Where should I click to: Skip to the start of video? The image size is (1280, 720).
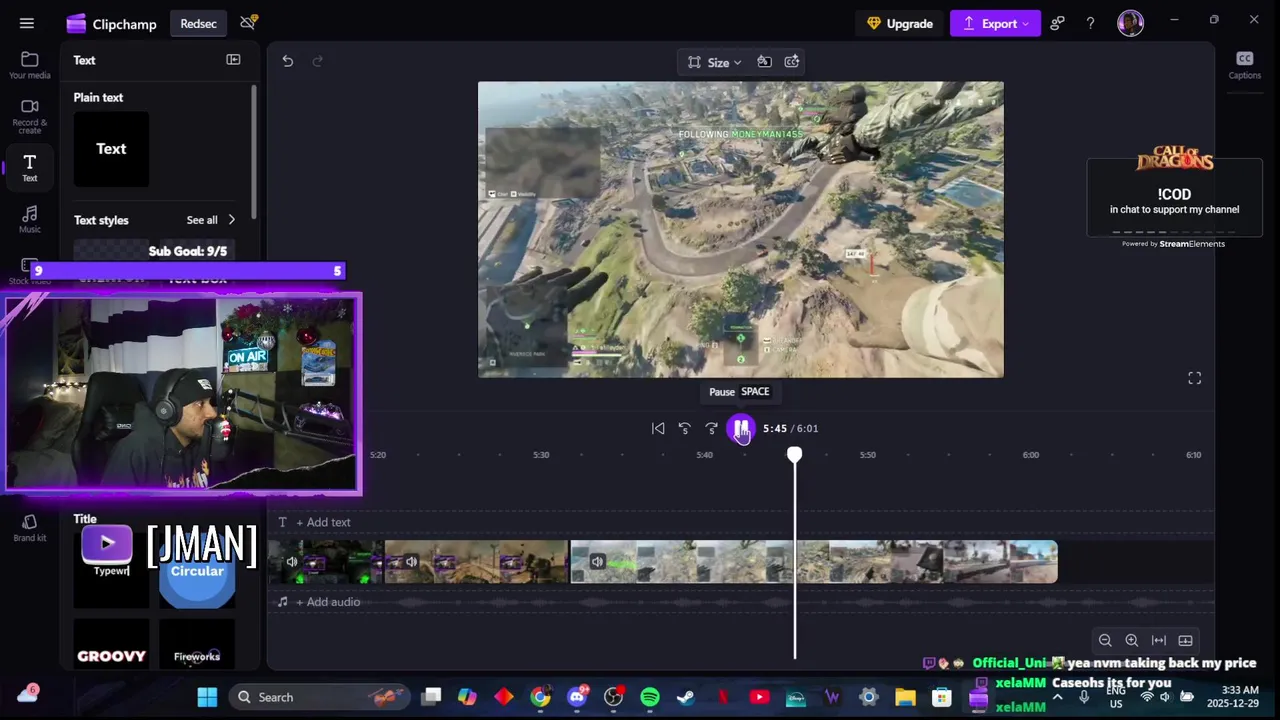click(658, 428)
